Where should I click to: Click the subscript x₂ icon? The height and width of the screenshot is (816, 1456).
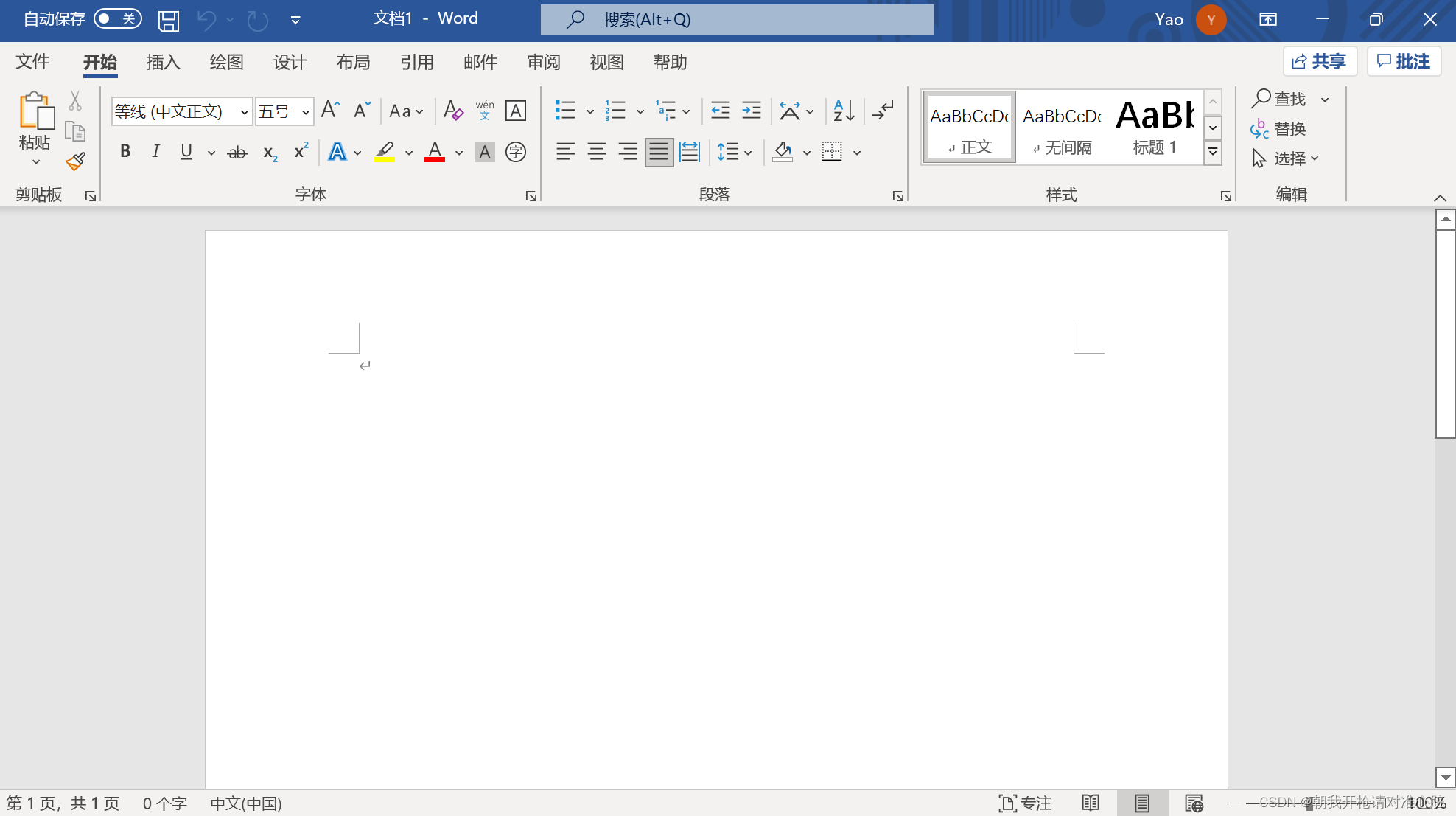pyautogui.click(x=270, y=153)
